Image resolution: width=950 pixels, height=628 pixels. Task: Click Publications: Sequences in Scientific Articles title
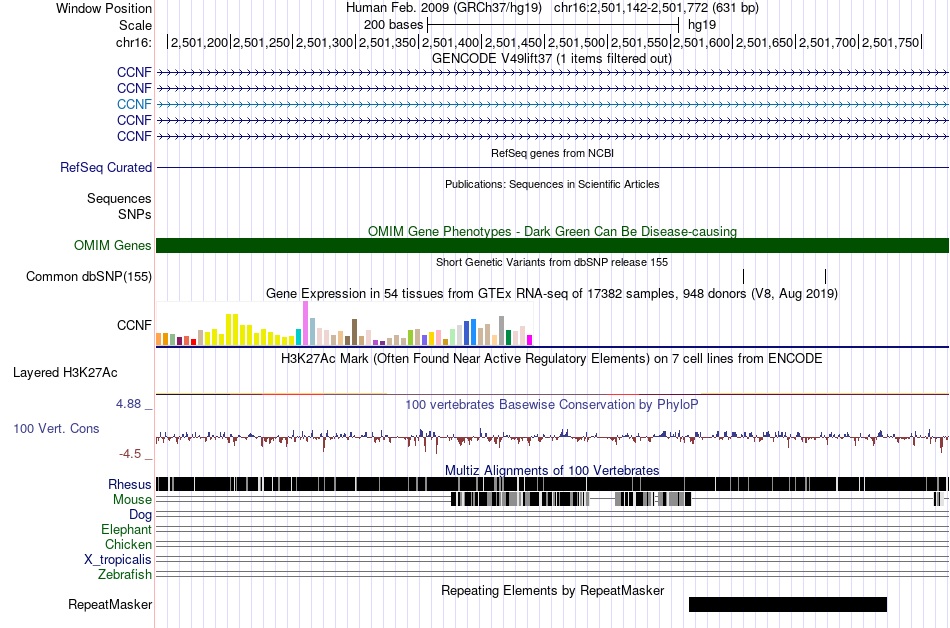pos(552,184)
